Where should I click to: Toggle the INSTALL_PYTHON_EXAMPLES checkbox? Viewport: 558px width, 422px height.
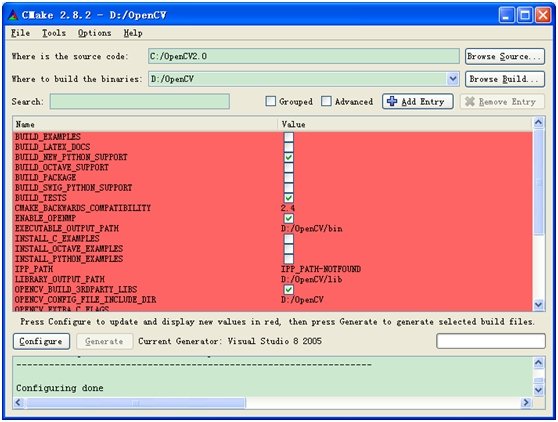[x=289, y=259]
